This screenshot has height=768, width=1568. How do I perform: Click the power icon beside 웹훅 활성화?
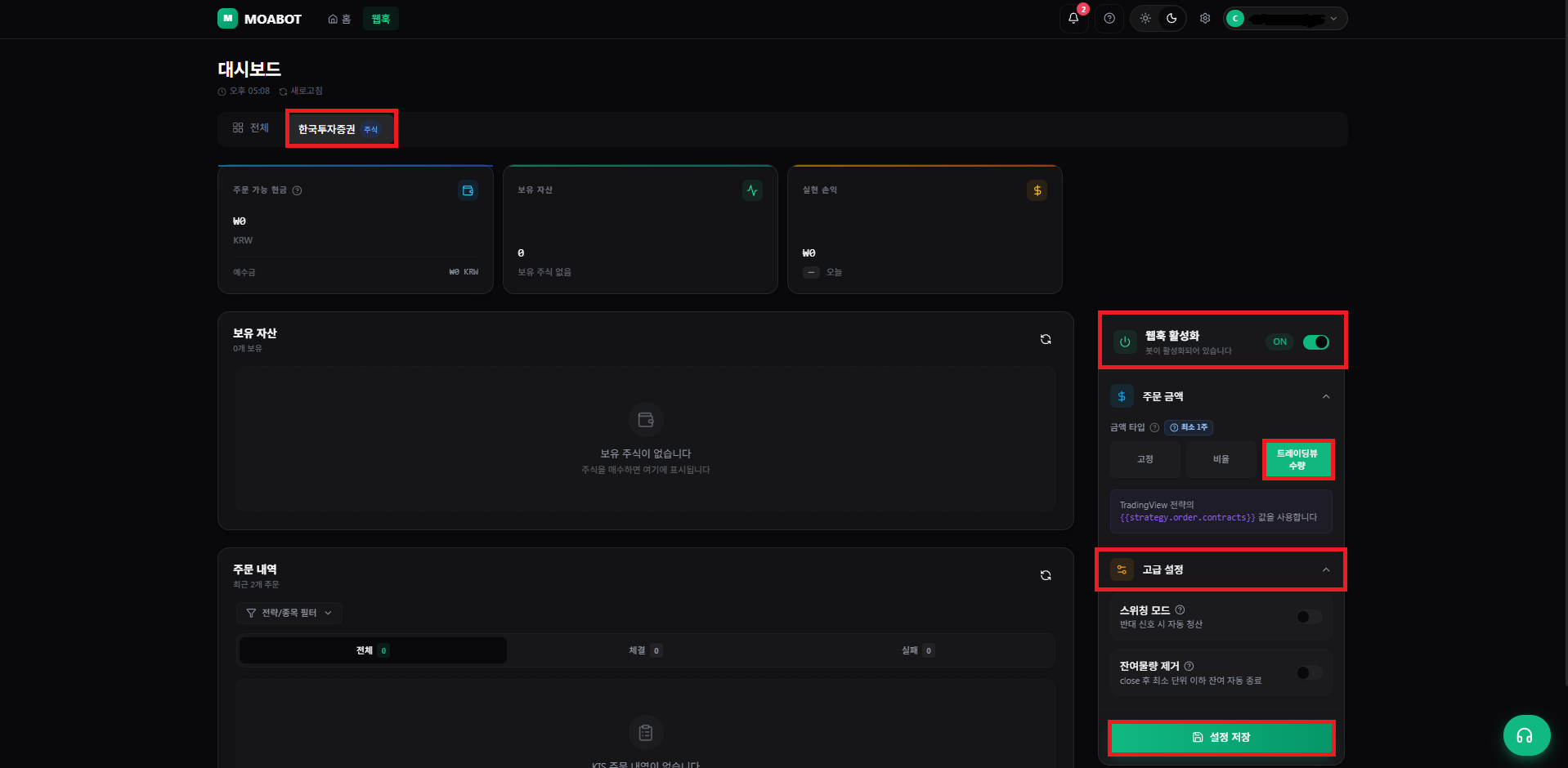[1125, 342]
